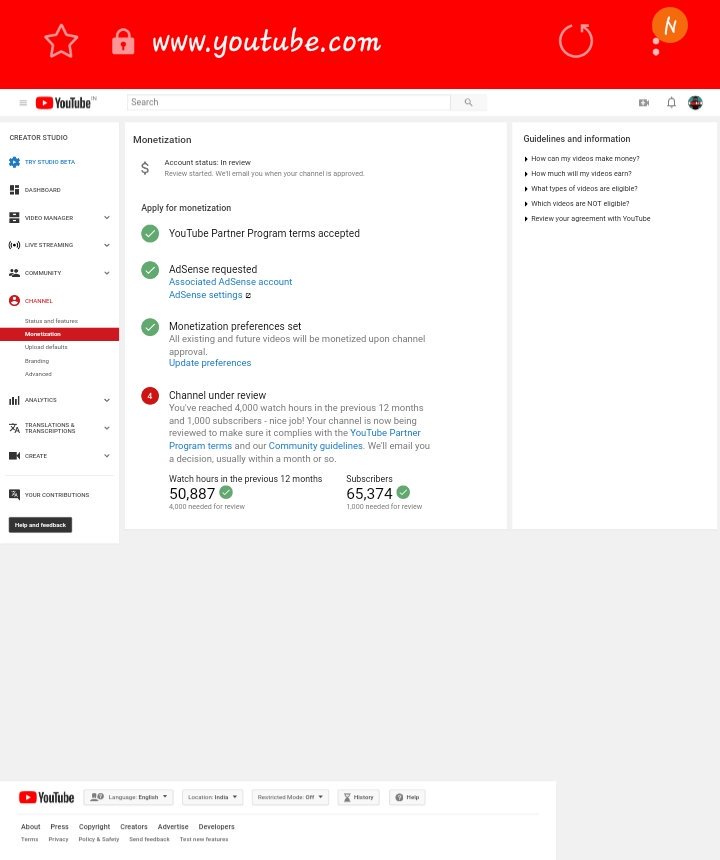720x860 pixels.
Task: Reload the page with refresh icon
Action: point(576,41)
